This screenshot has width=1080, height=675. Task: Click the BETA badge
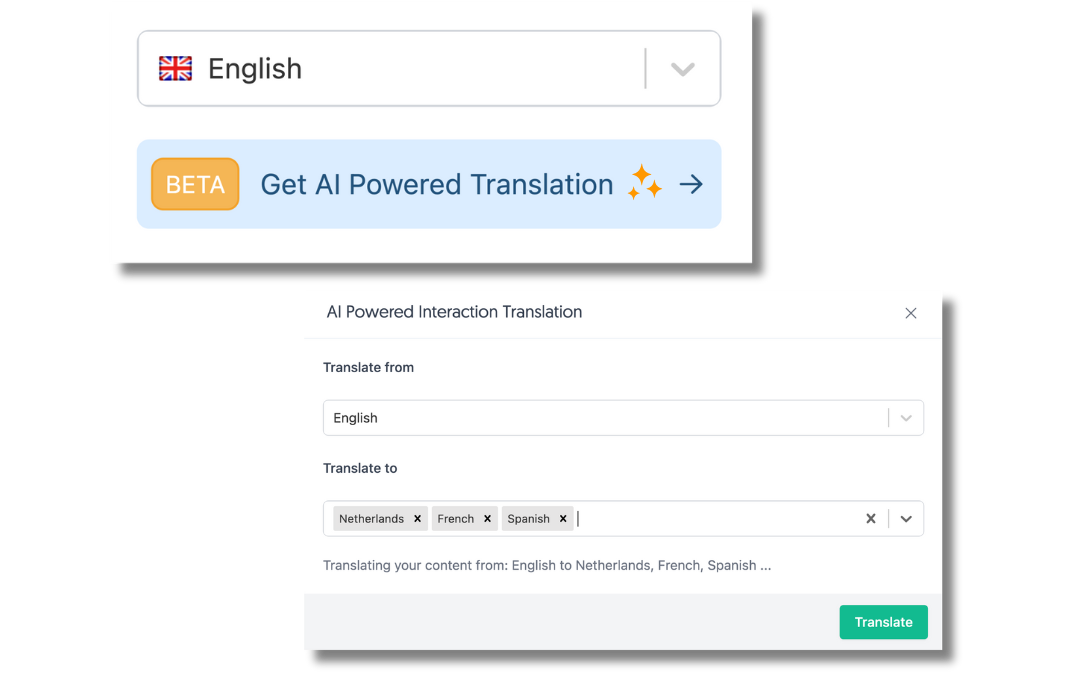[x=195, y=184]
